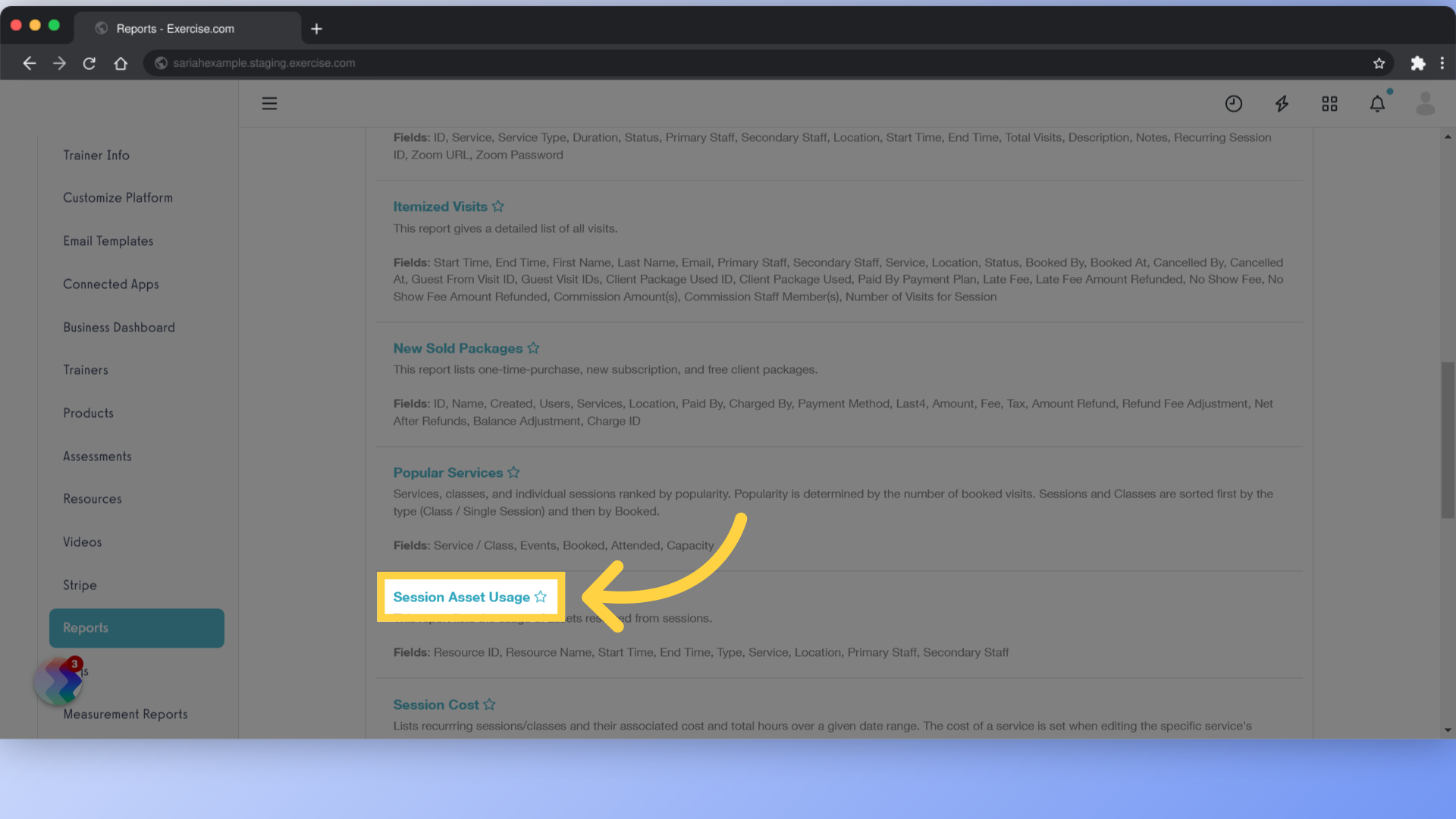Open the lightning bolt quick actions icon
The height and width of the screenshot is (819, 1456).
(x=1282, y=104)
